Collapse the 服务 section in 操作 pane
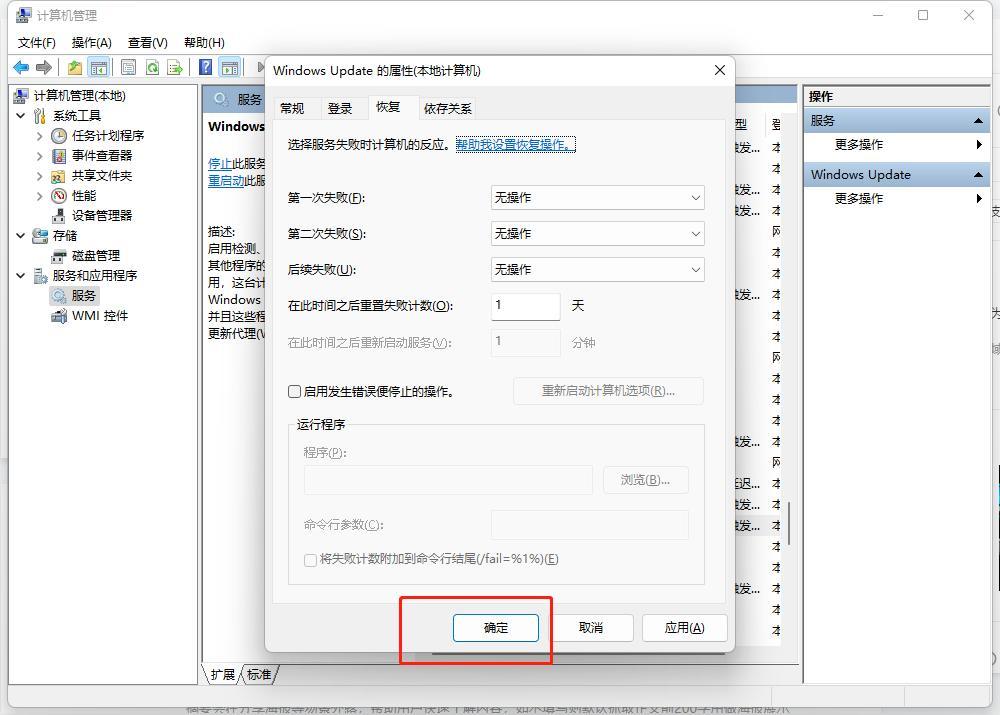 pos(978,121)
